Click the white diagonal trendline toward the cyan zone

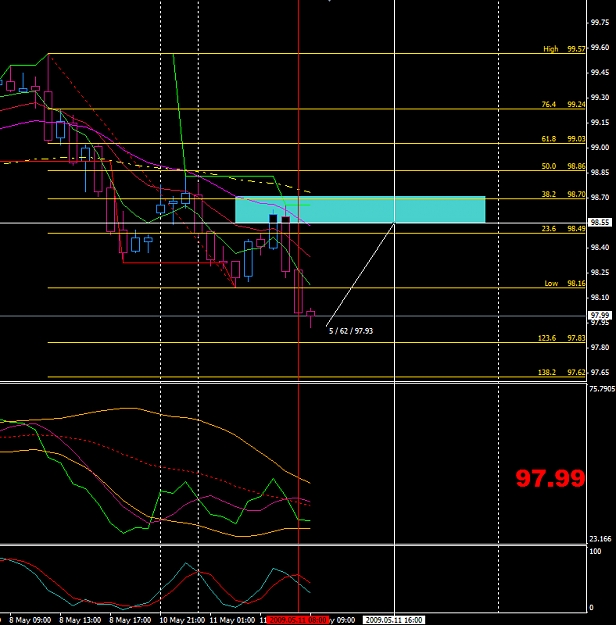(x=360, y=275)
